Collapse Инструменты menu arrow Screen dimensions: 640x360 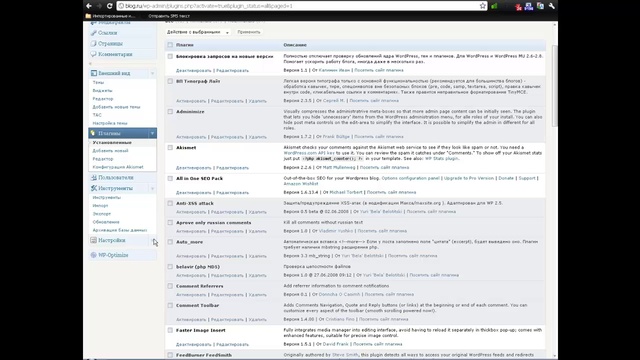click(x=152, y=188)
